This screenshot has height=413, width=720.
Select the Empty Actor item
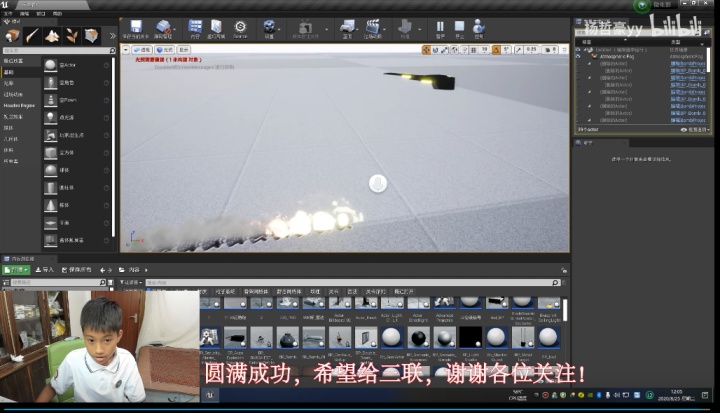coord(76,65)
